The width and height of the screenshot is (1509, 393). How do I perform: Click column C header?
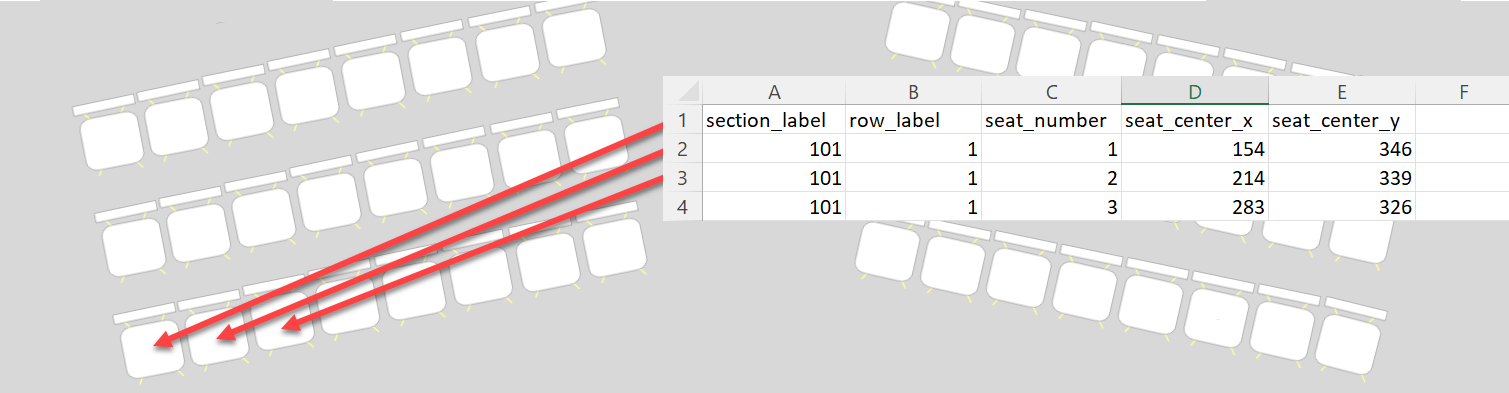(1052, 91)
